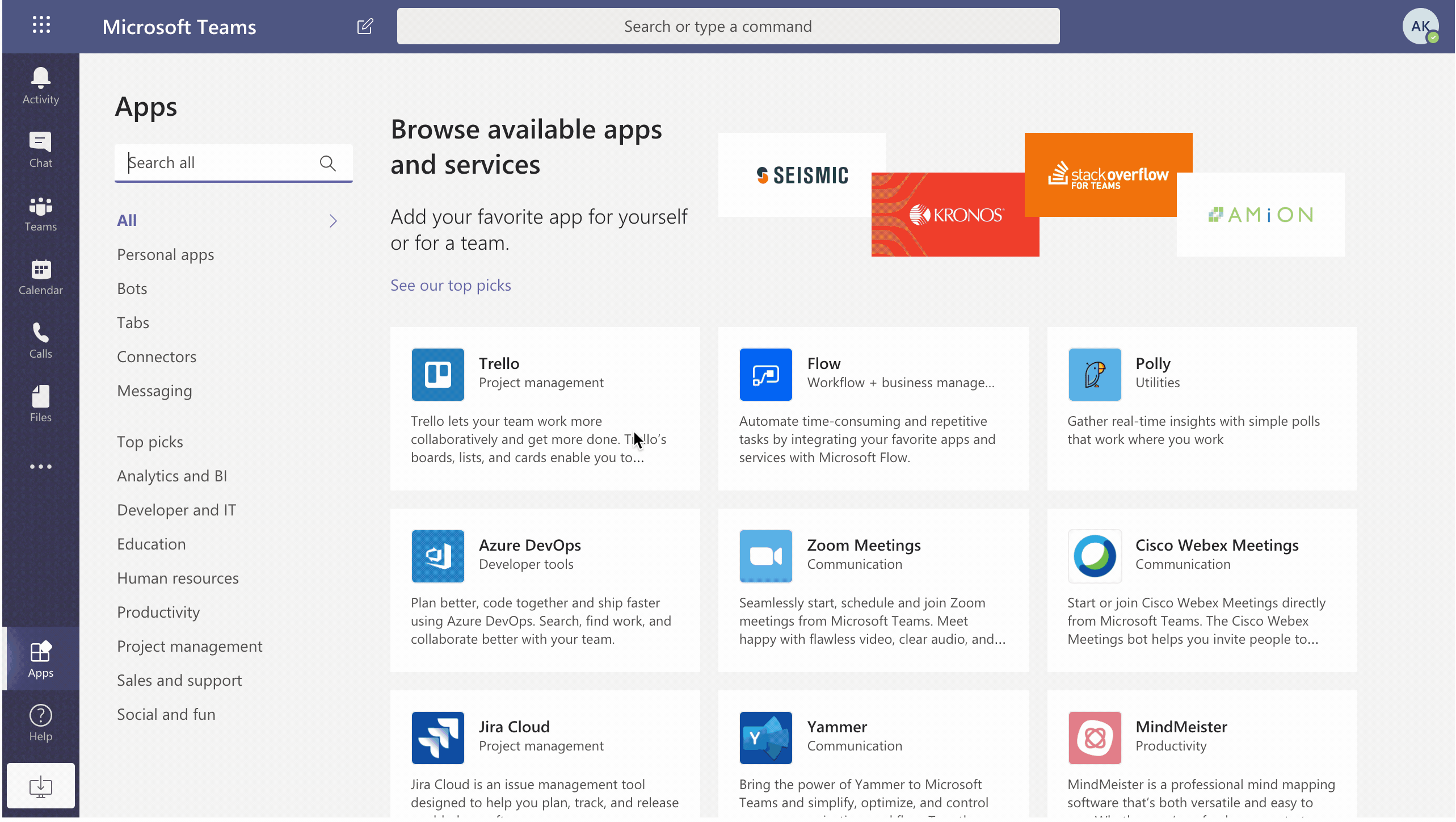
Task: Open Stack Overflow for Teams banner
Action: click(1108, 175)
